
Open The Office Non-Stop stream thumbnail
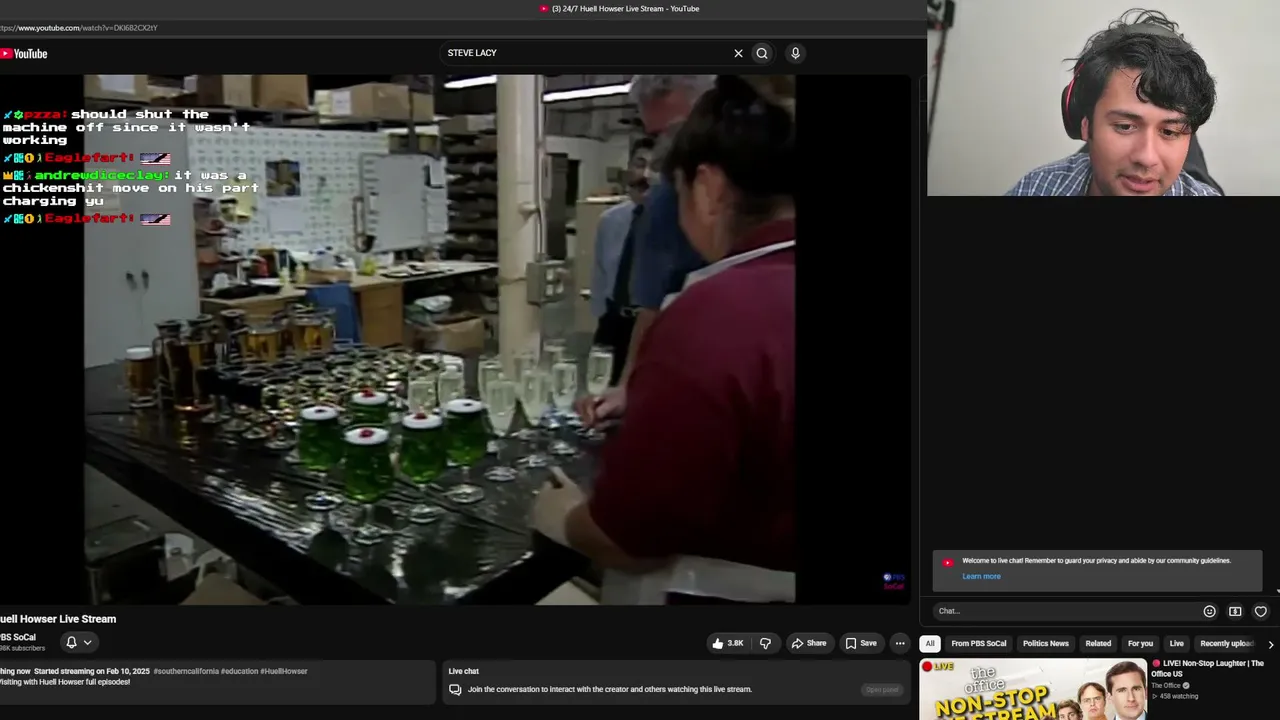pyautogui.click(x=1033, y=689)
